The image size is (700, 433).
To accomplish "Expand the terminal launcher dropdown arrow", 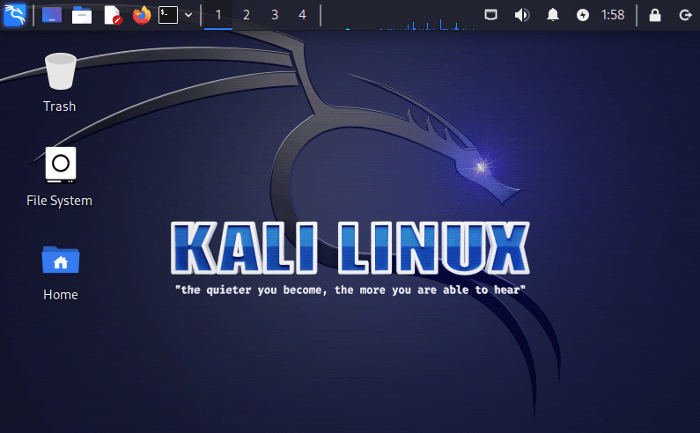I will tap(189, 15).
